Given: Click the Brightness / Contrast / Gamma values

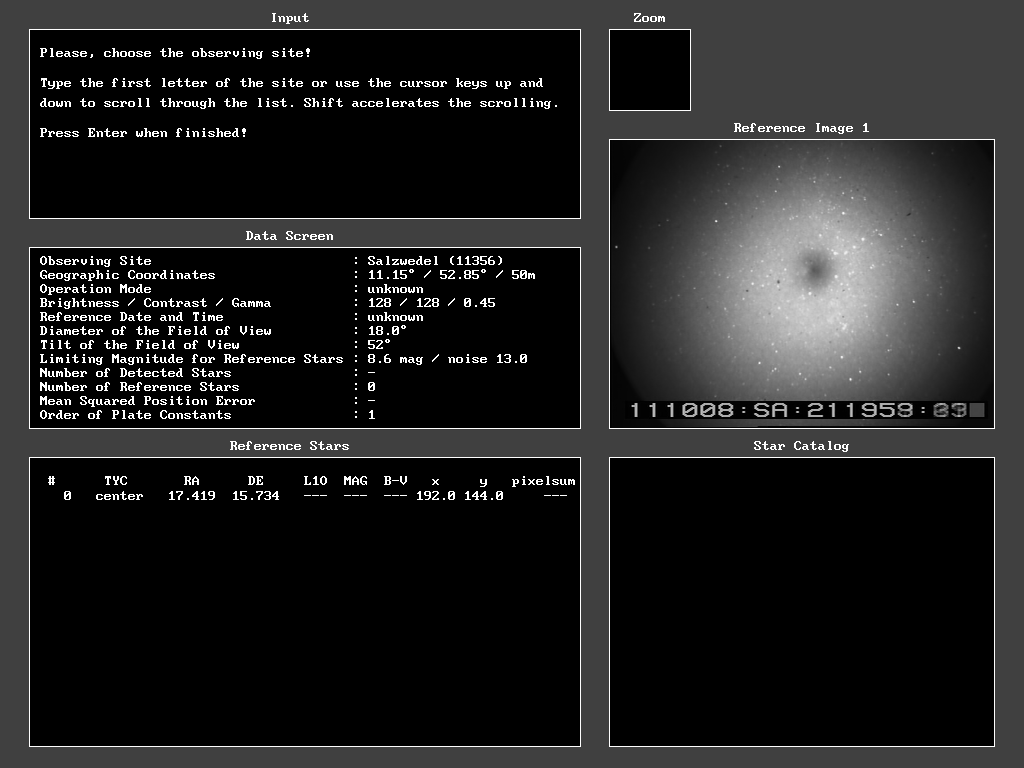Looking at the screenshot, I should pos(431,303).
